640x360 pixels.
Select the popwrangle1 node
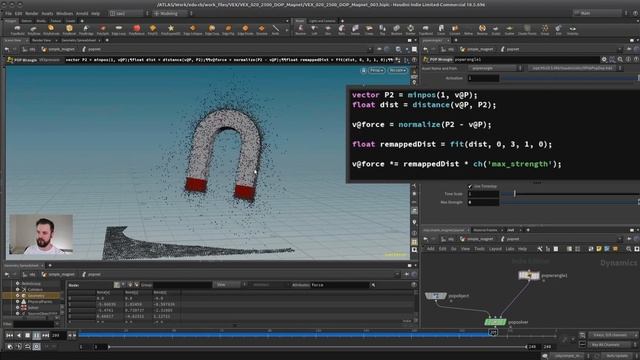529,276
